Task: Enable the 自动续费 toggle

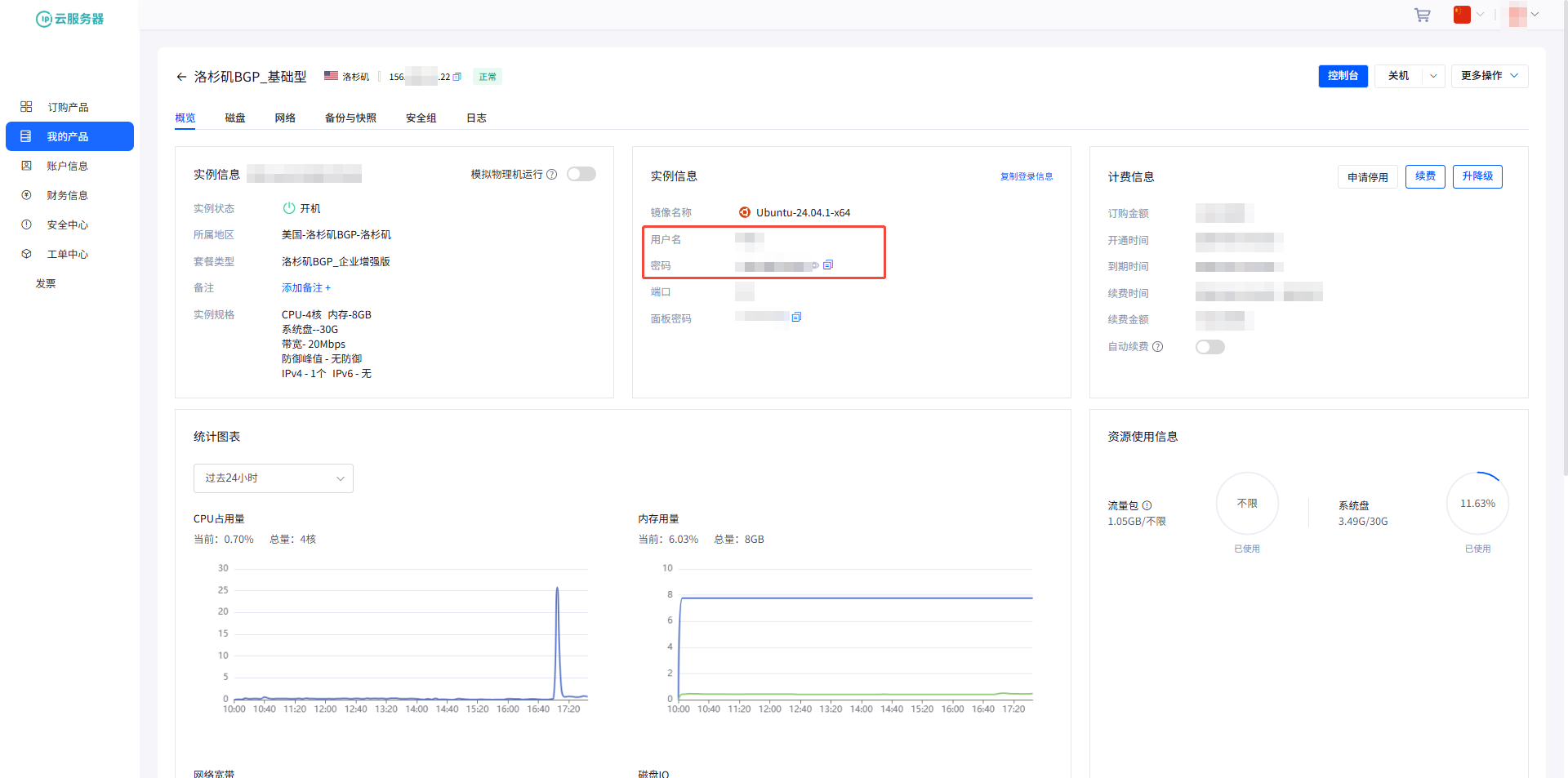Action: 1209,347
